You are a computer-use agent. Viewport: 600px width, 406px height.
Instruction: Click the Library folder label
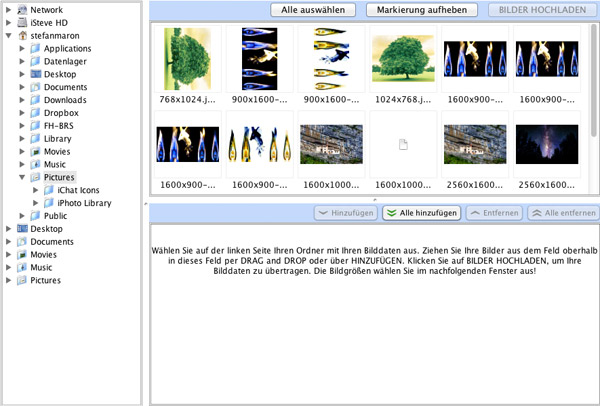pyautogui.click(x=57, y=139)
